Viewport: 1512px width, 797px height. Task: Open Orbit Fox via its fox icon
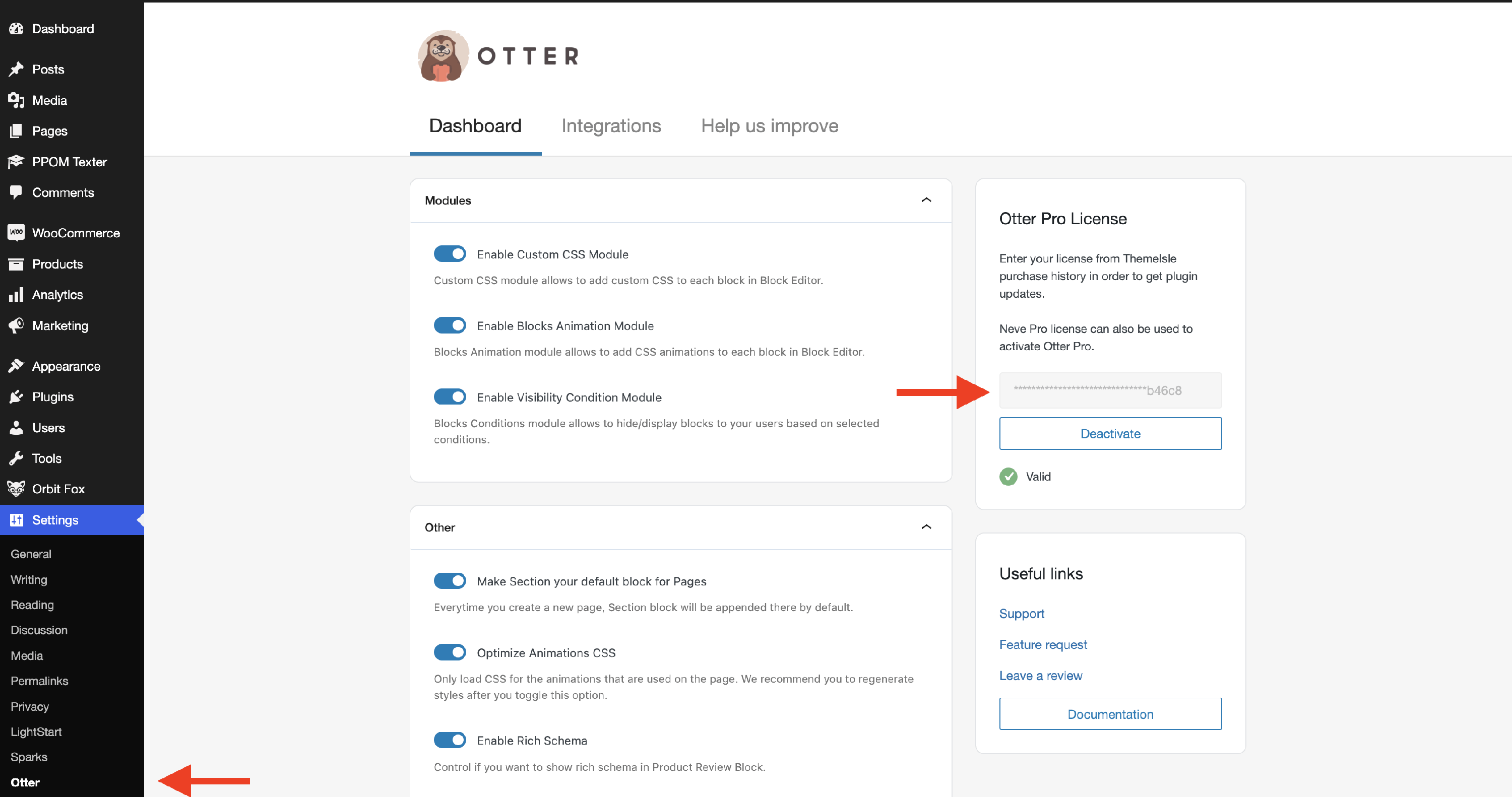click(16, 488)
